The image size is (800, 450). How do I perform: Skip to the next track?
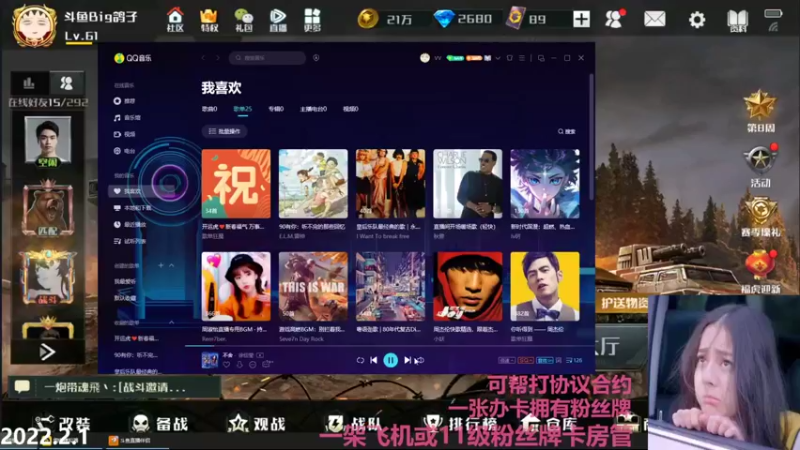pyautogui.click(x=407, y=360)
